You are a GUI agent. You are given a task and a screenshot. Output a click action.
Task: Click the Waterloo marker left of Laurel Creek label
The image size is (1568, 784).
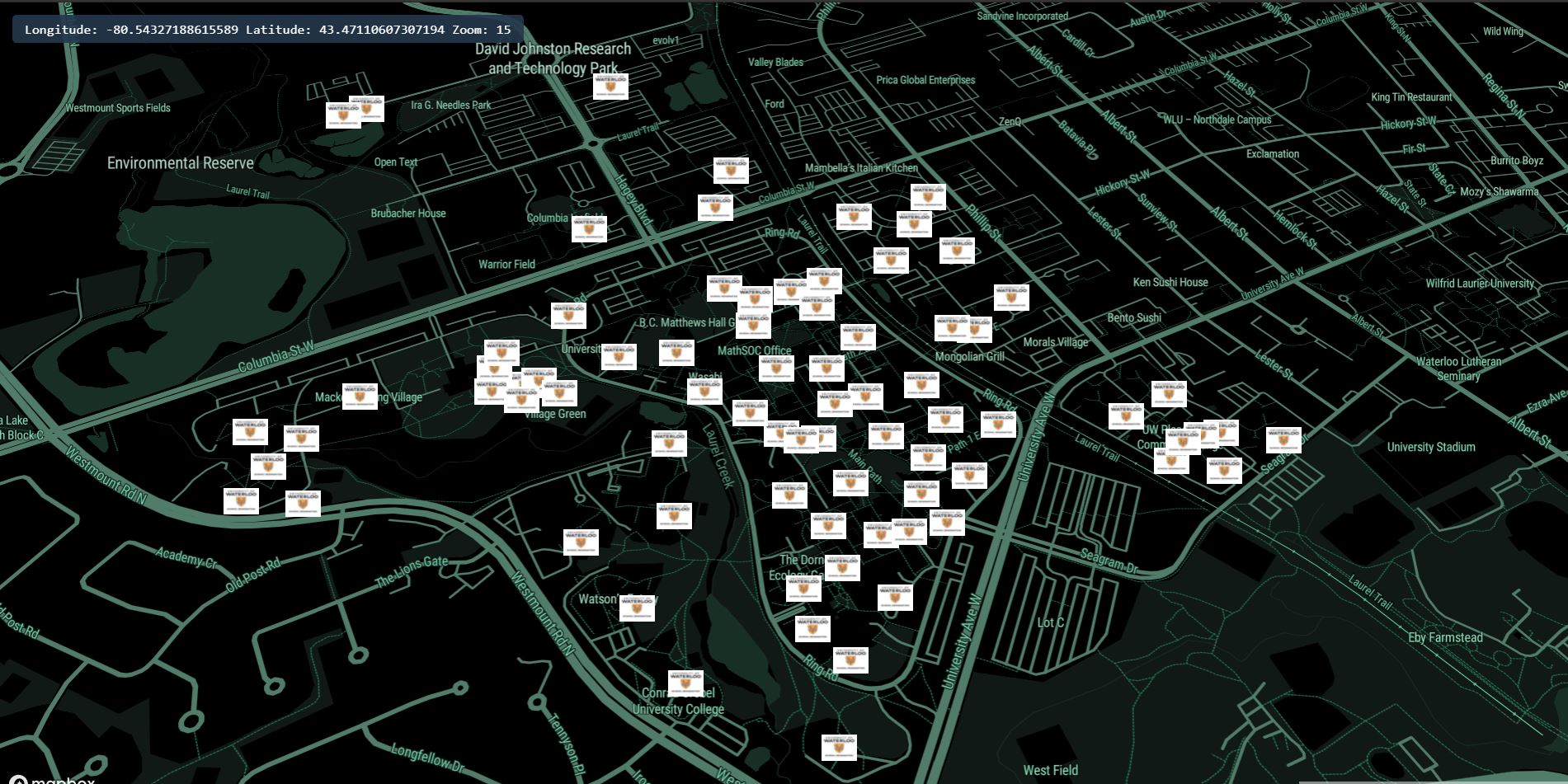(x=669, y=443)
